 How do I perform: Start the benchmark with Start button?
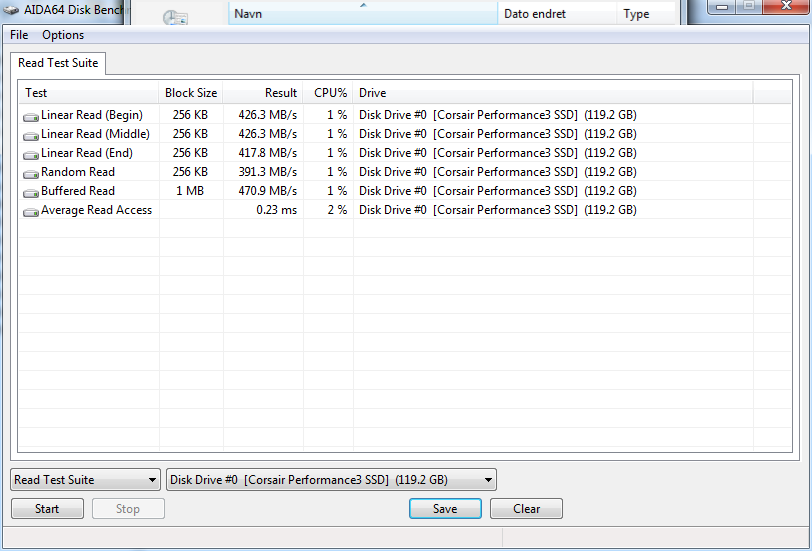tap(47, 509)
